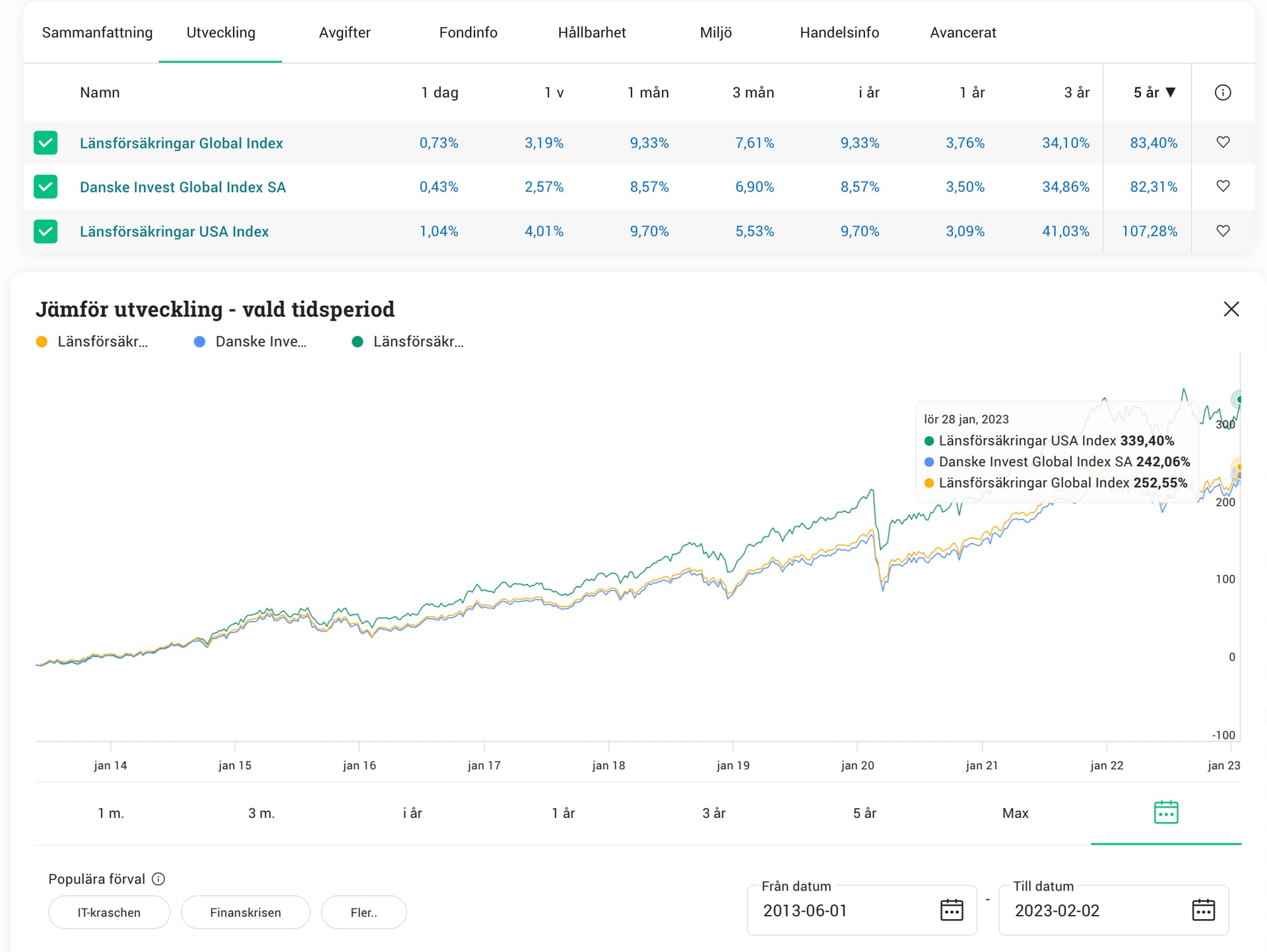
Task: Add Länsförsäkringar USA Index to favorites
Action: pyautogui.click(x=1223, y=231)
